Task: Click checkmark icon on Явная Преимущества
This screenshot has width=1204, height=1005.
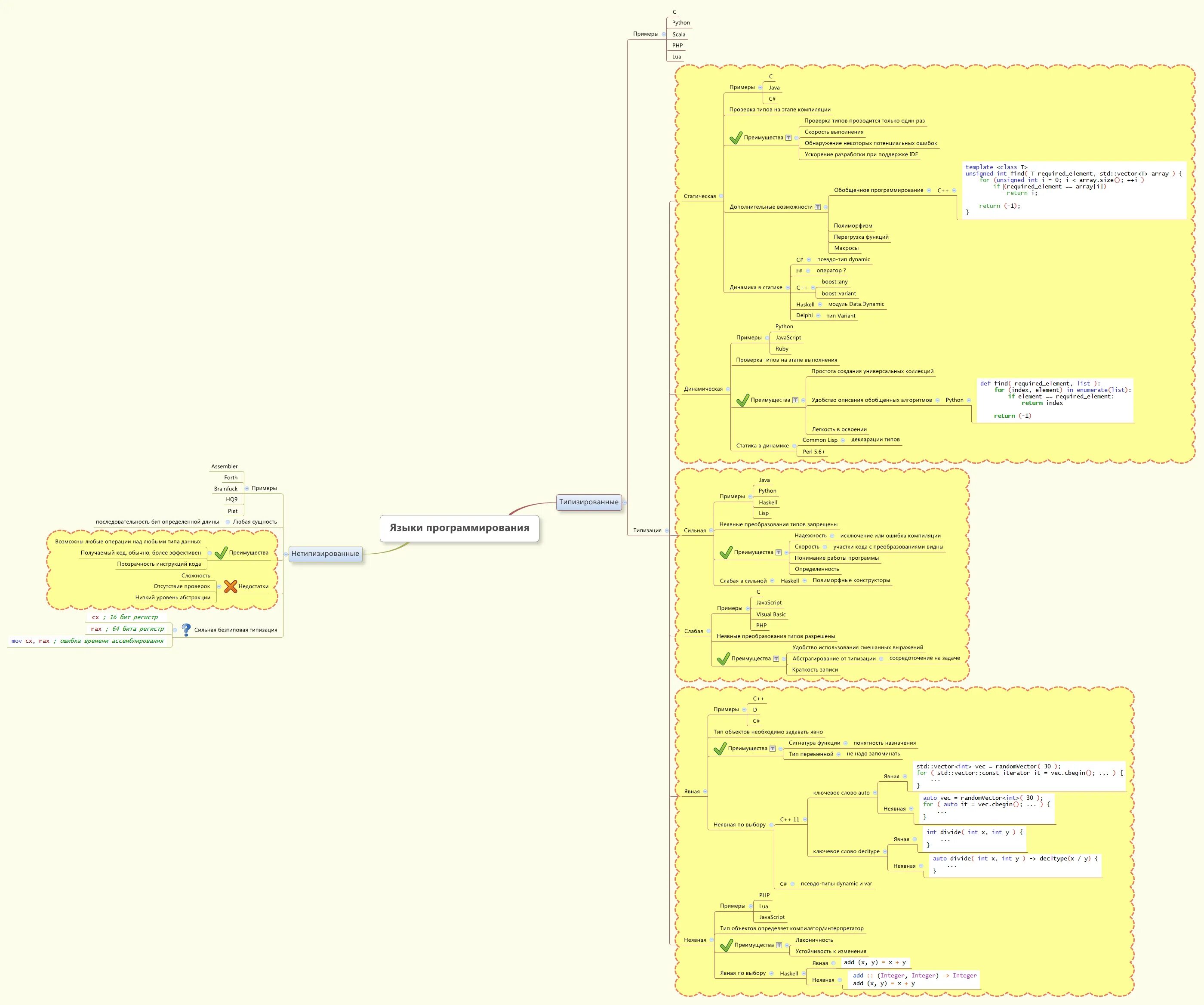Action: [x=720, y=748]
